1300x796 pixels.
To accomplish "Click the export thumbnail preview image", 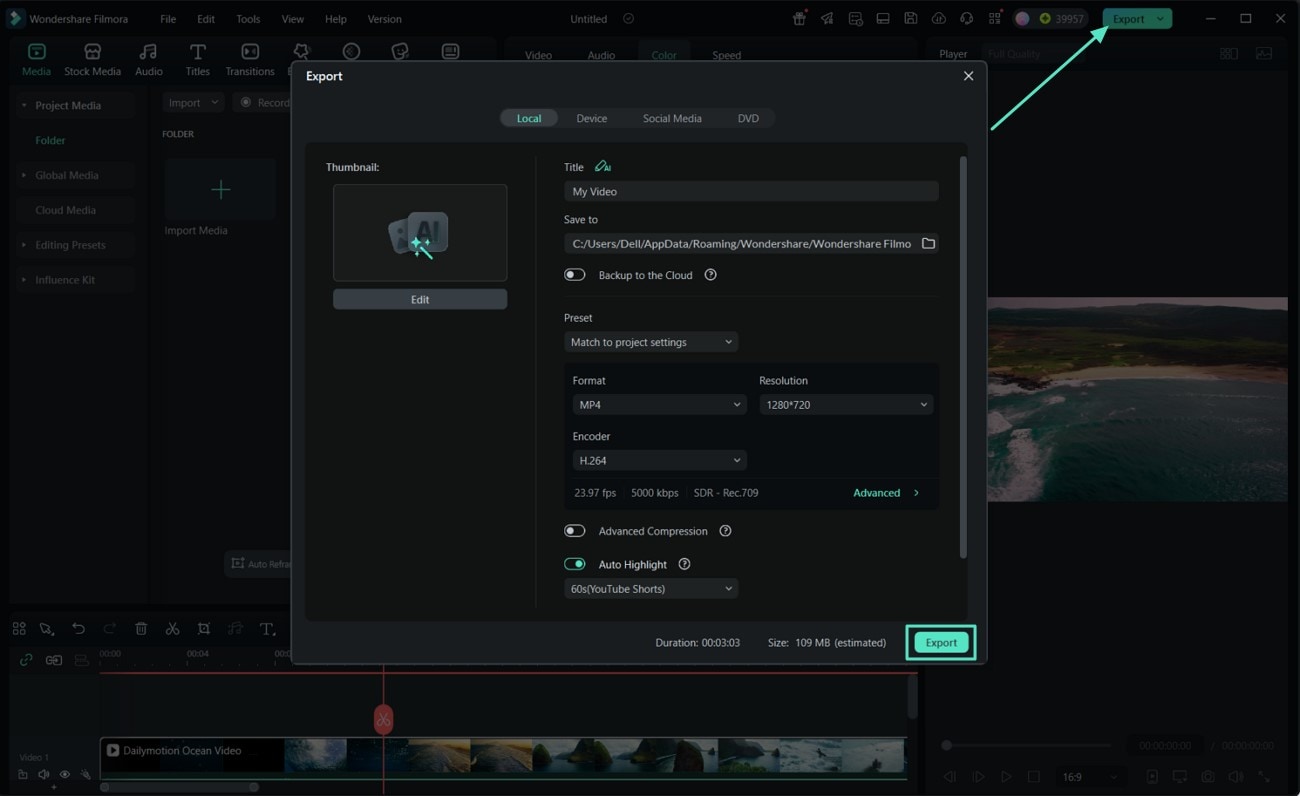I will 420,233.
